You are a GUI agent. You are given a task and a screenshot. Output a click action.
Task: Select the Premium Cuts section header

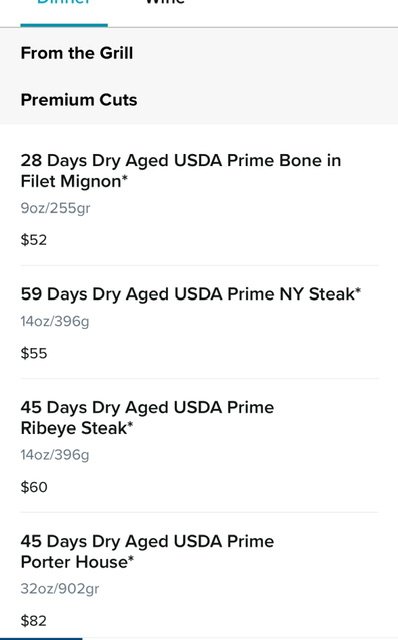point(79,100)
